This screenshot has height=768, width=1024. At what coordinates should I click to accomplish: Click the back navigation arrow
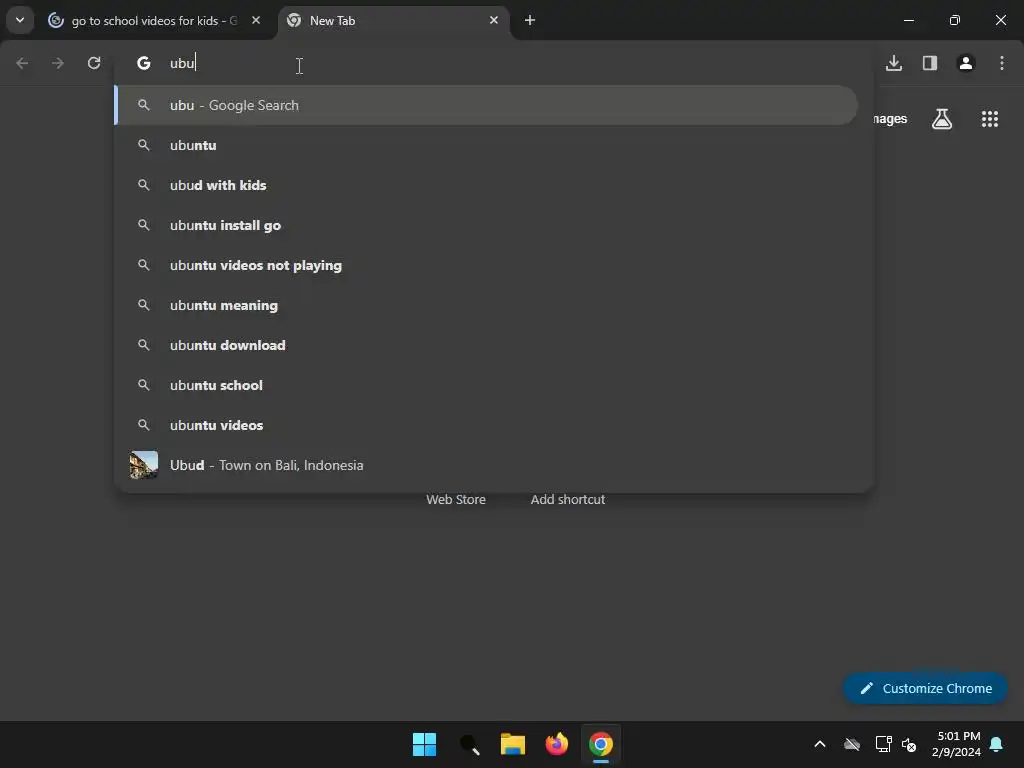(x=22, y=63)
